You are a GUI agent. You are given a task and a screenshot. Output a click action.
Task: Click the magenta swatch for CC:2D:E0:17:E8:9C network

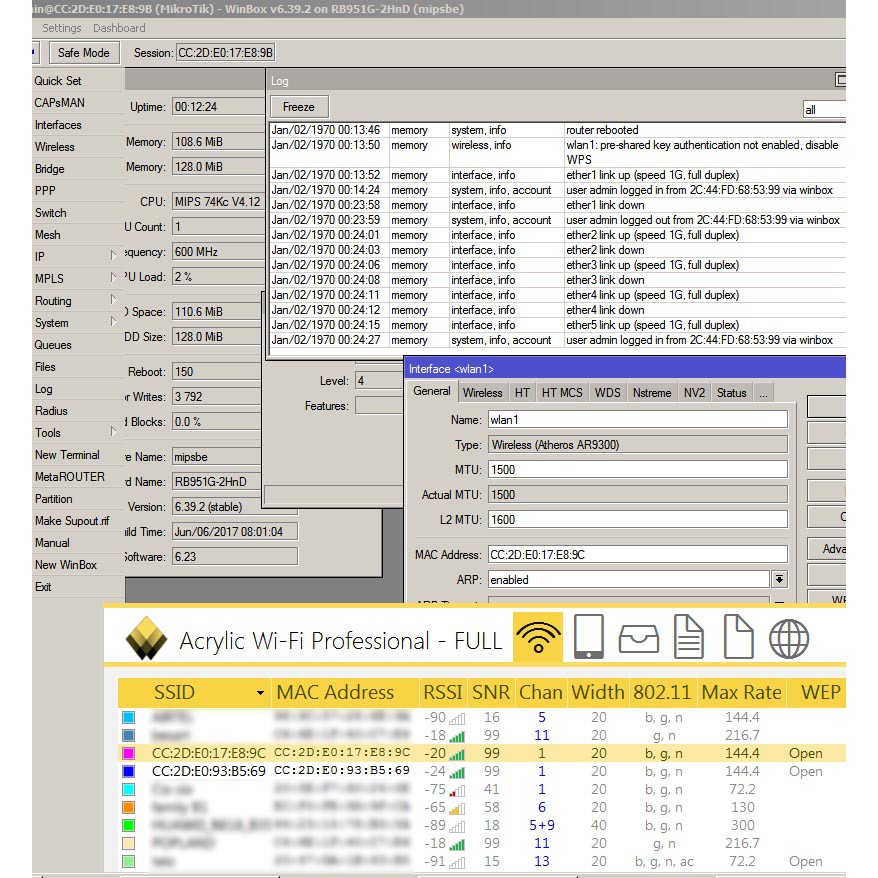point(128,753)
